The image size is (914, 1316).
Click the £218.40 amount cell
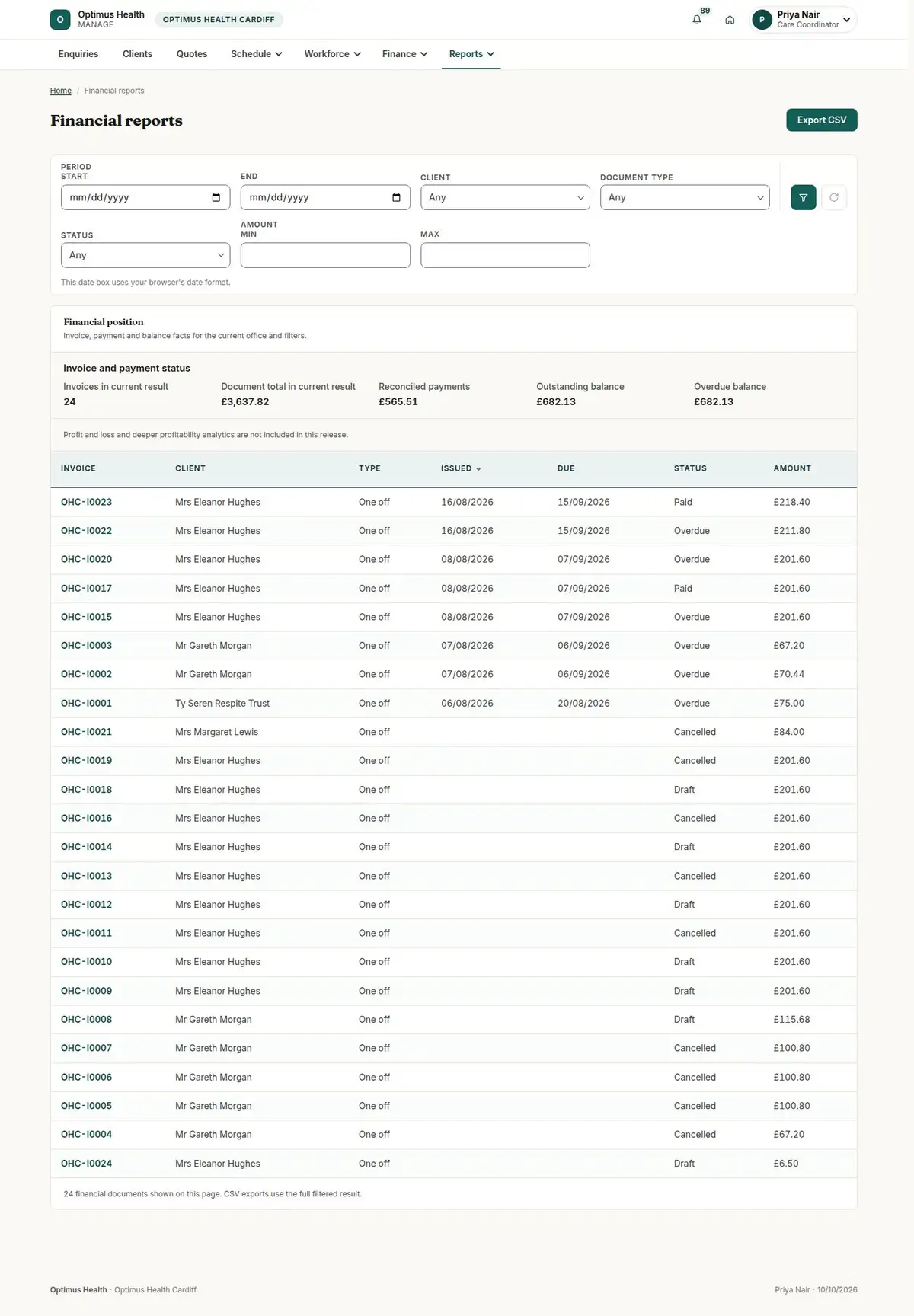(x=791, y=503)
